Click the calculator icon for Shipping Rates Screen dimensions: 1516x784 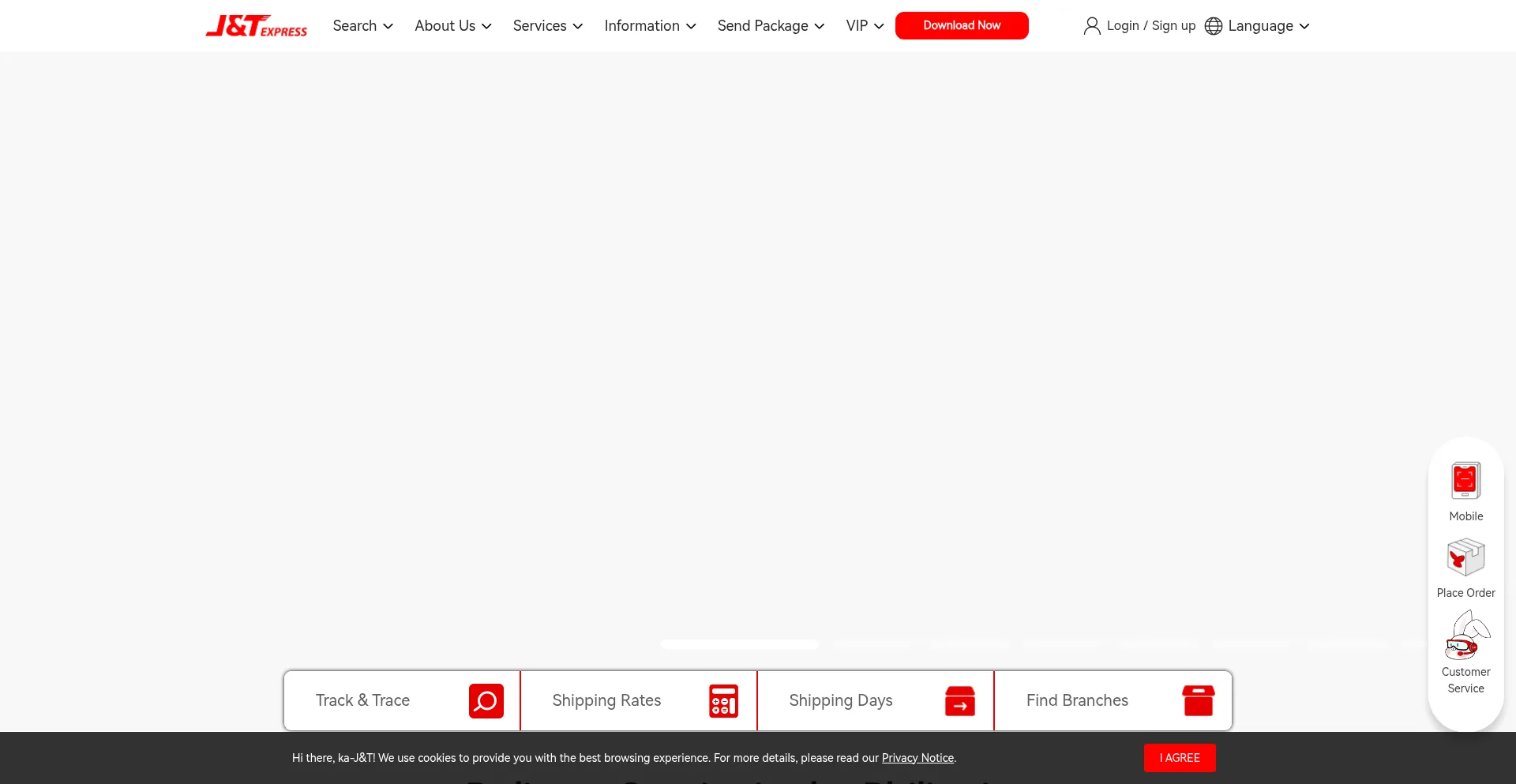coord(722,700)
